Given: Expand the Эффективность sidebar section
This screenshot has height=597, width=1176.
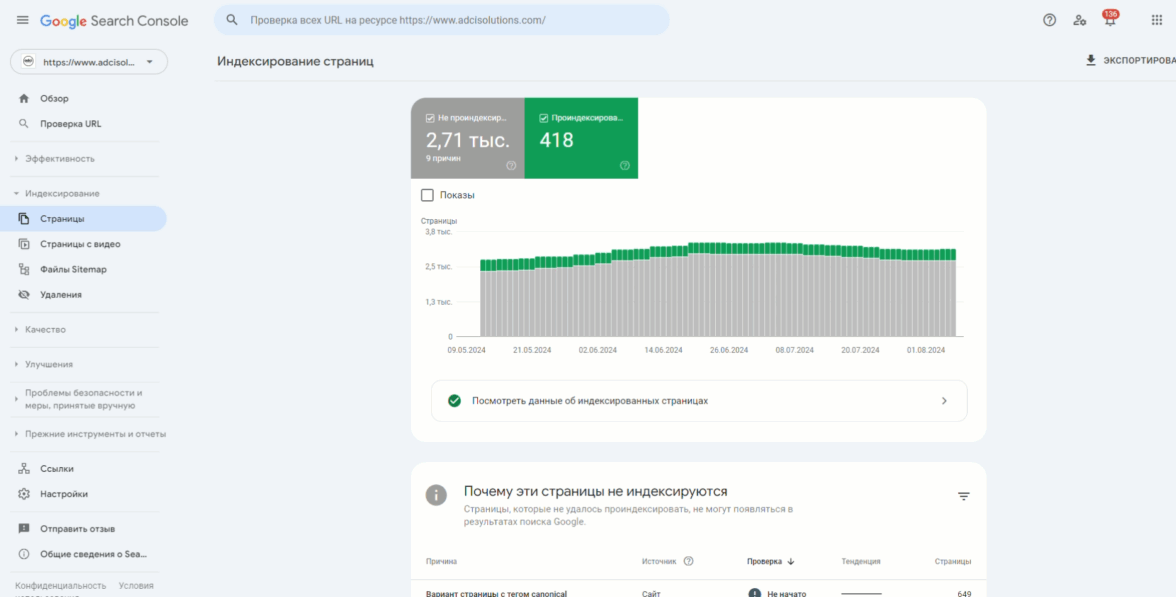Looking at the screenshot, I should click(60, 159).
